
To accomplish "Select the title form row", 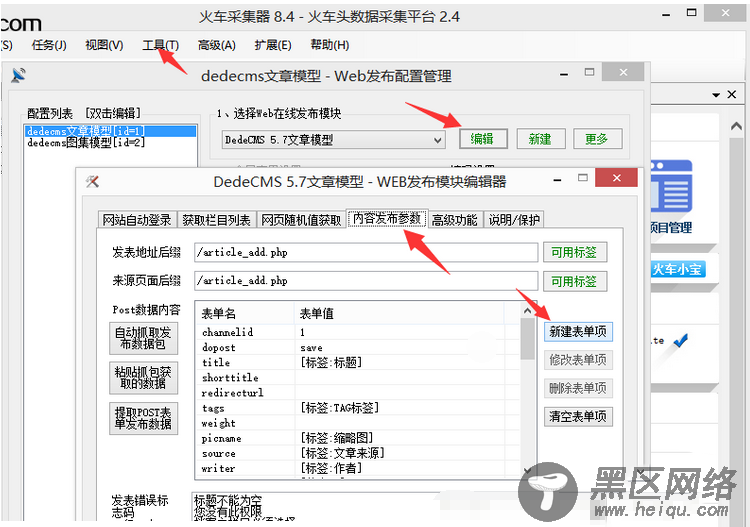I will (358, 362).
